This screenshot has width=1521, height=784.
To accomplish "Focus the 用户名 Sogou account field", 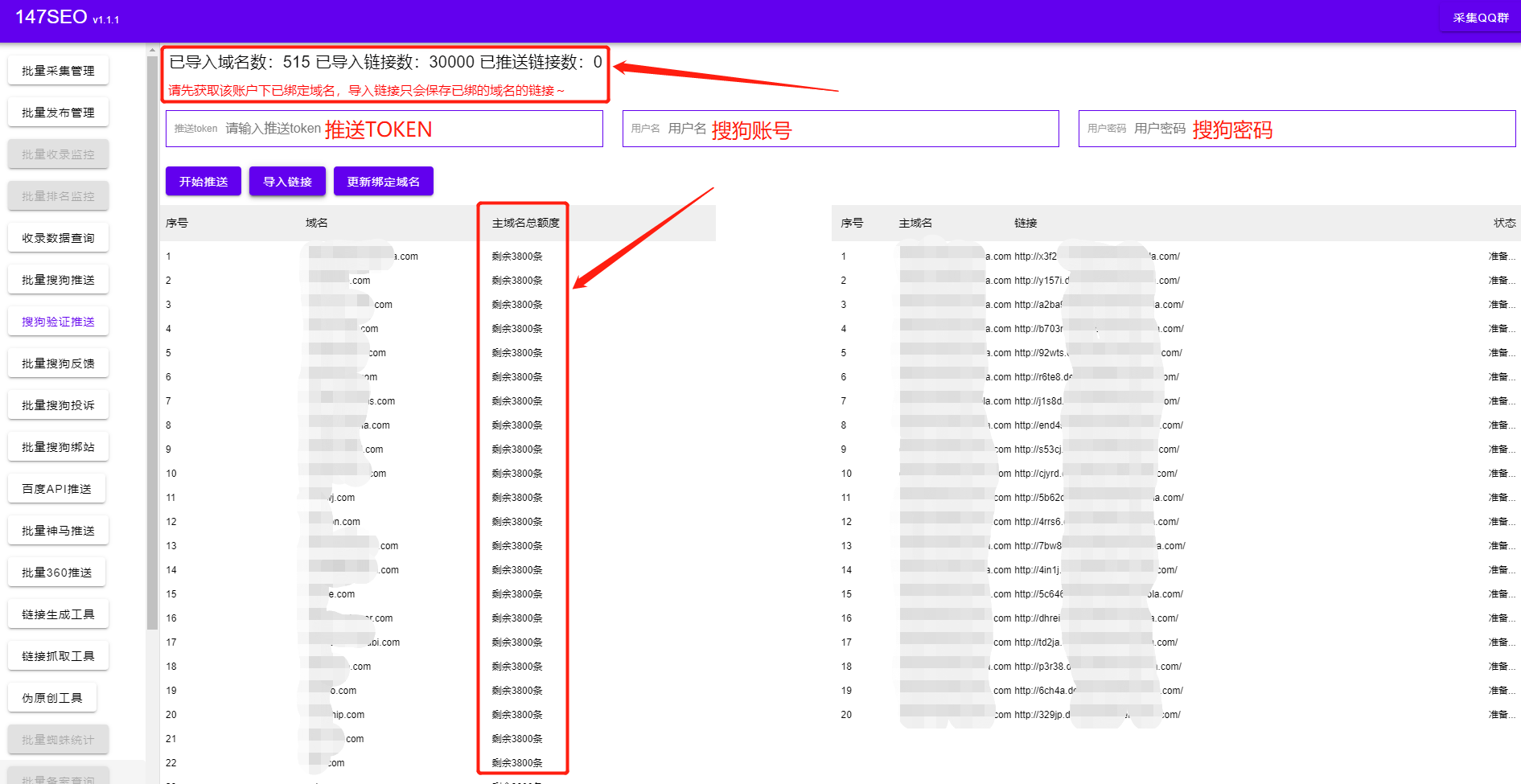I will tap(841, 129).
